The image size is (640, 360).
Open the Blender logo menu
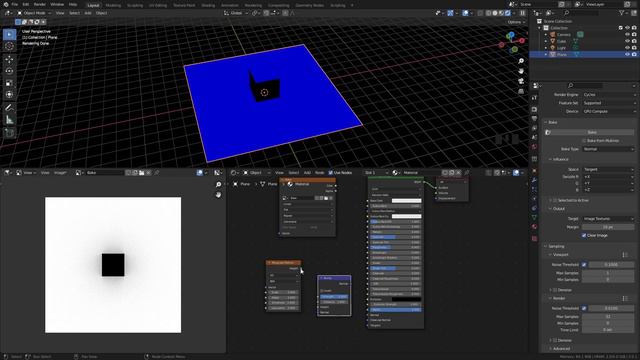tap(5, 4)
